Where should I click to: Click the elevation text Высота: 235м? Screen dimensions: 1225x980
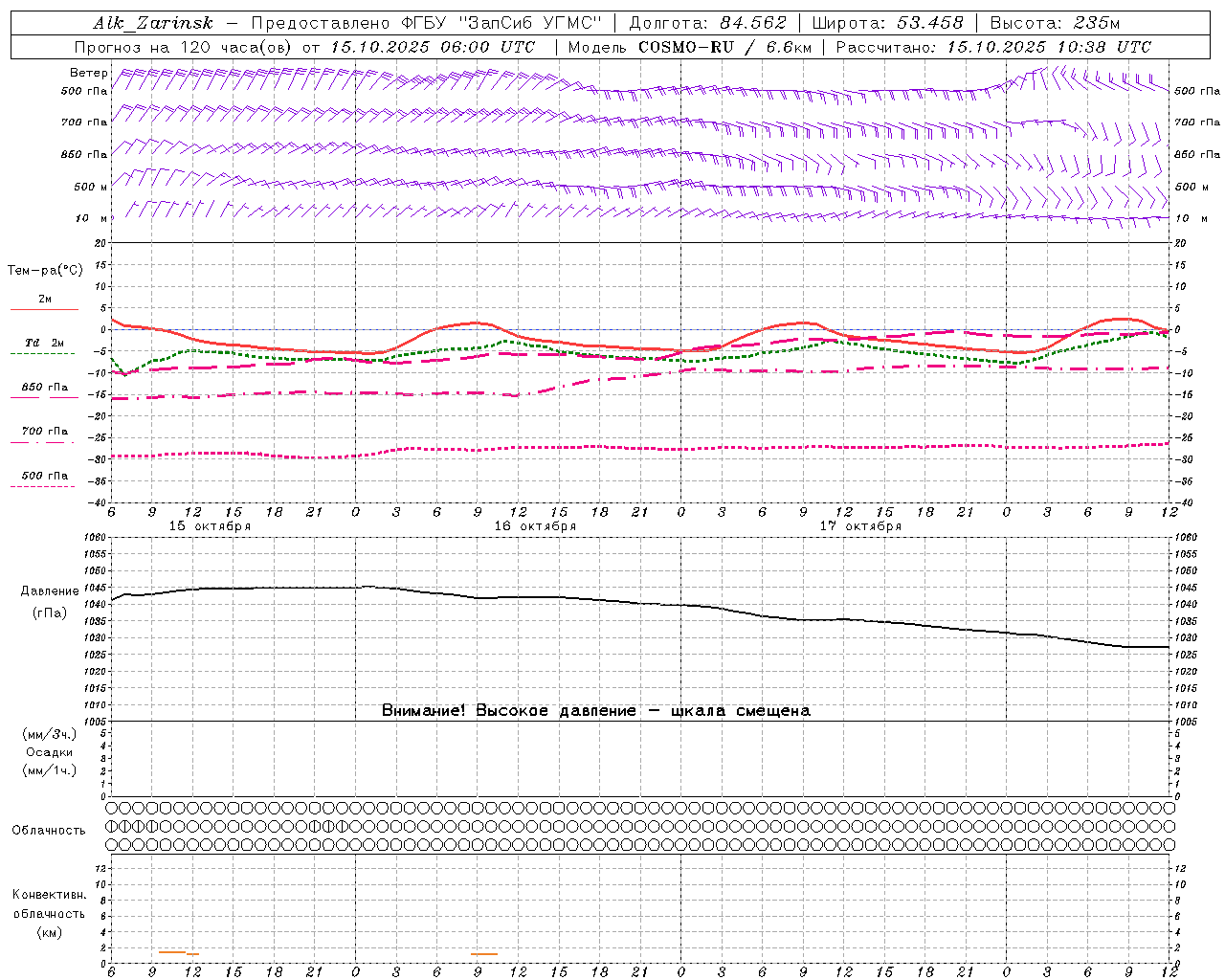tap(1055, 23)
